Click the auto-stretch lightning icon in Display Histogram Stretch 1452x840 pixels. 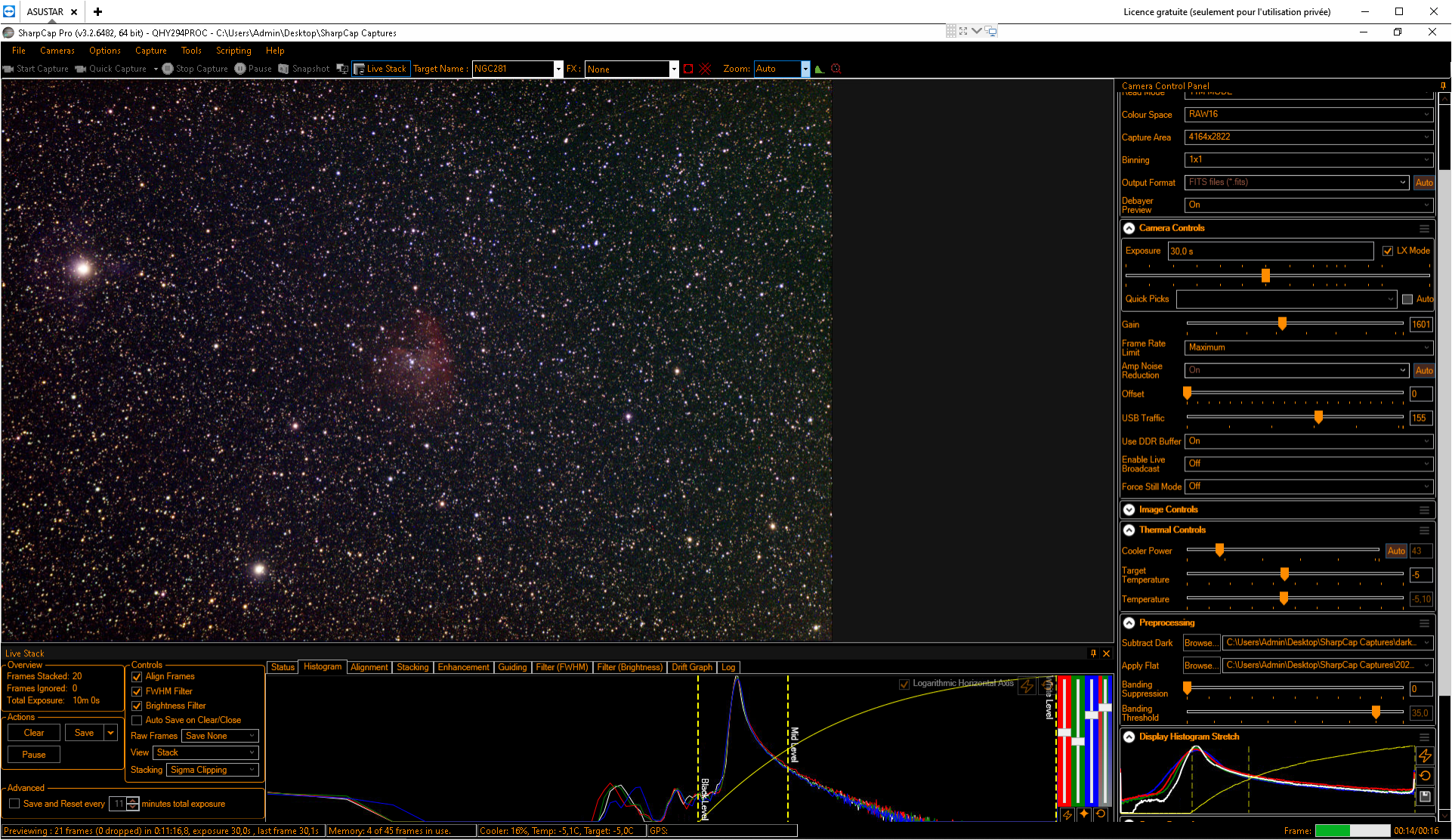click(x=1425, y=755)
